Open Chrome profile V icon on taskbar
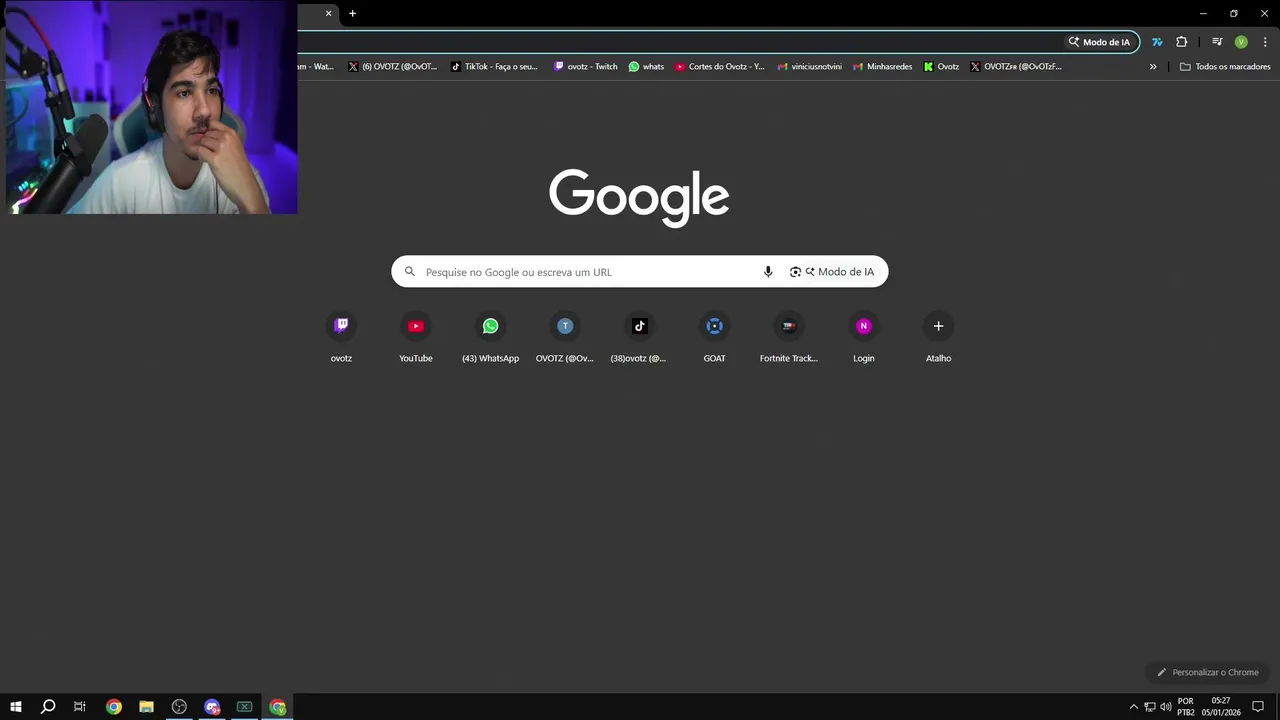Viewport: 1280px width, 720px height. [x=278, y=707]
